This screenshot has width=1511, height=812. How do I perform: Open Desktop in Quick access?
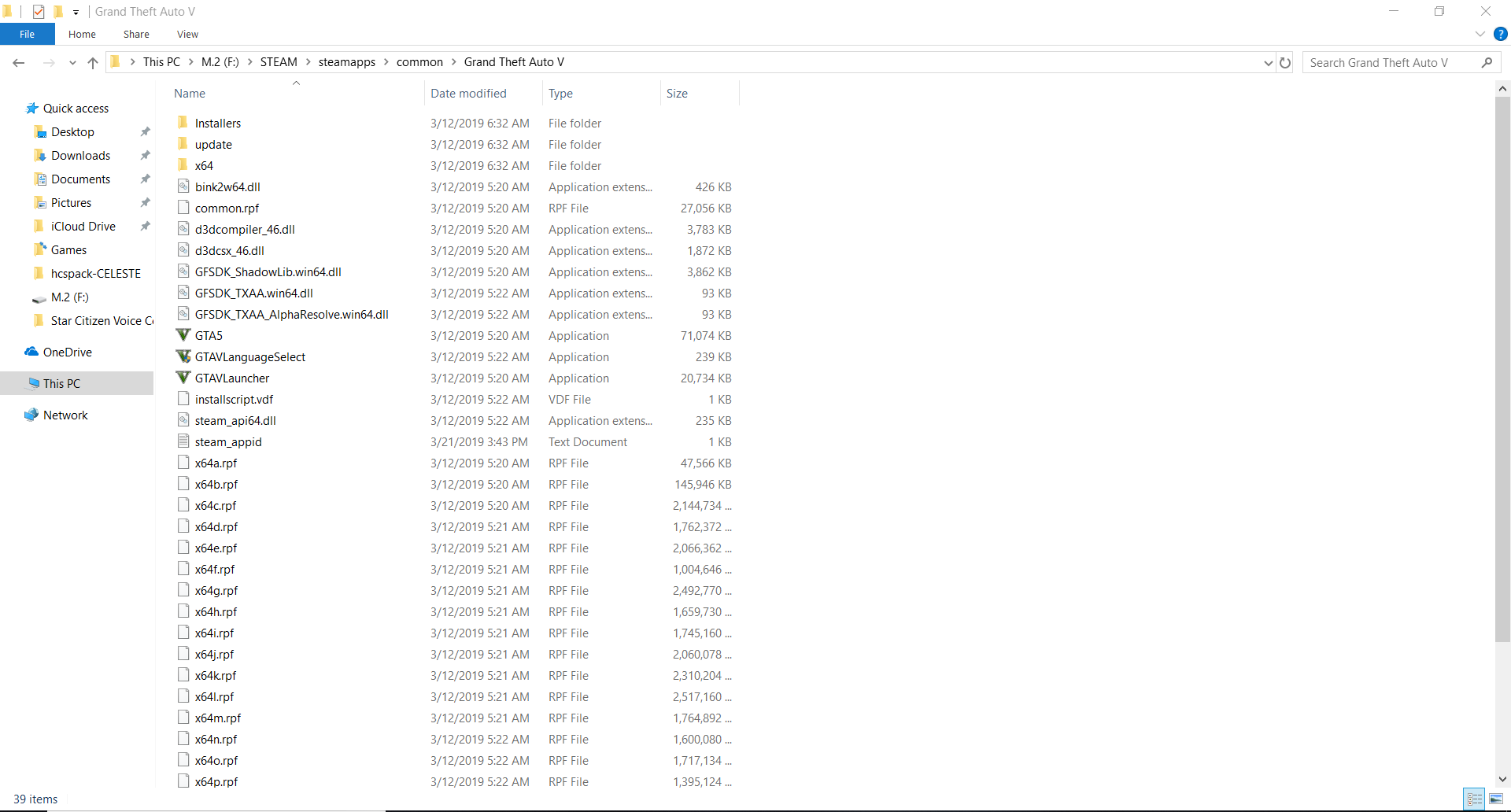click(x=72, y=131)
